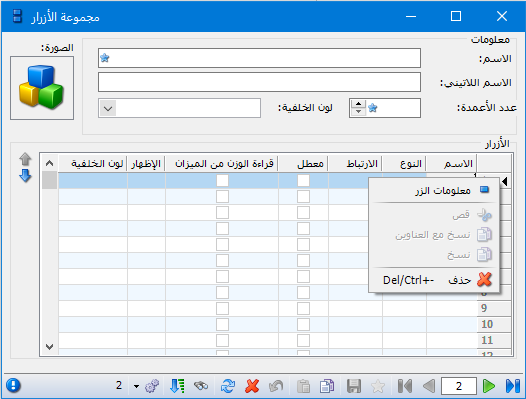Go to first record arrow icon
The height and width of the screenshot is (399, 526).
(x=405, y=386)
